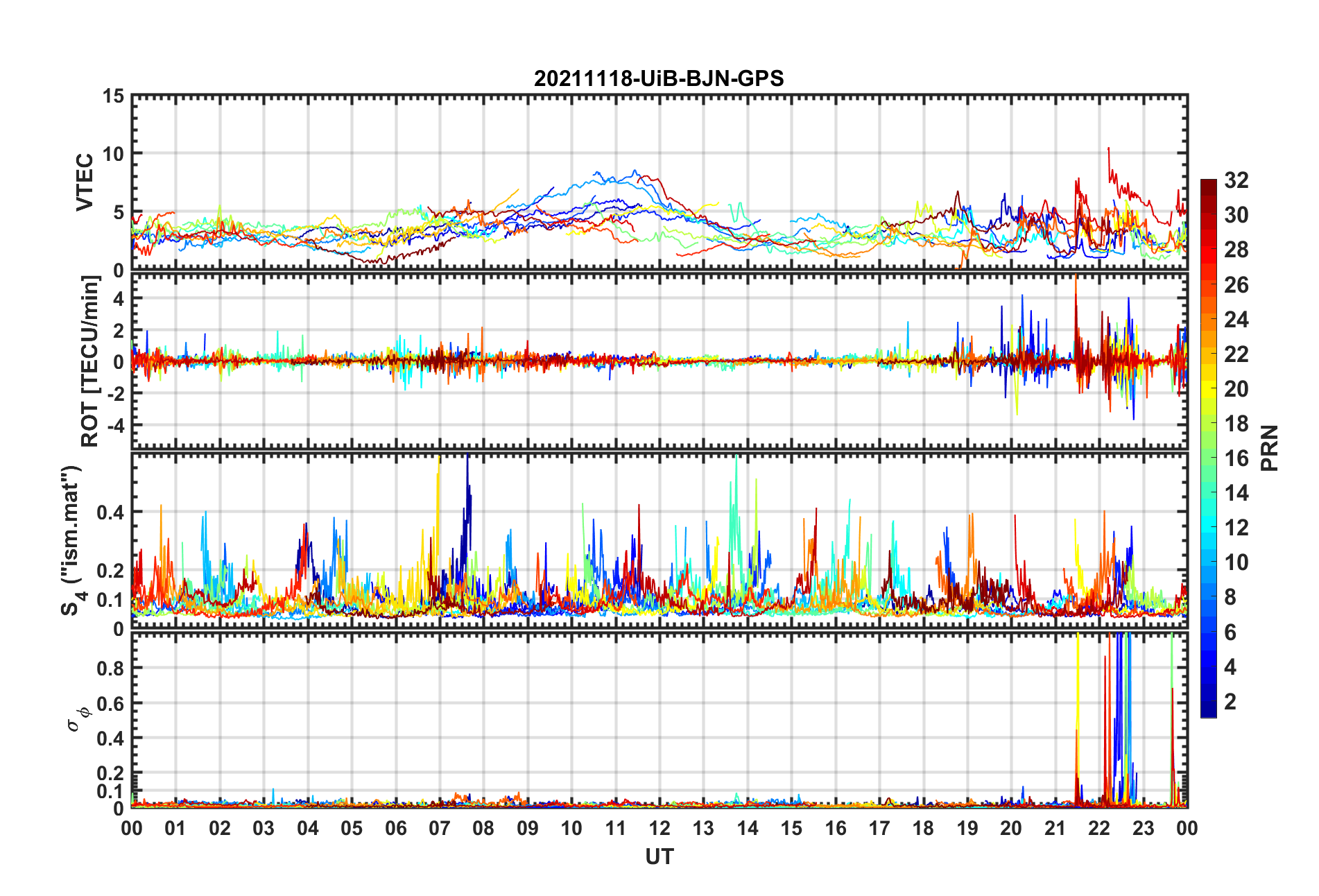The width and height of the screenshot is (1319, 896).
Task: Click the x-axis hour label 15
Action: point(791,828)
